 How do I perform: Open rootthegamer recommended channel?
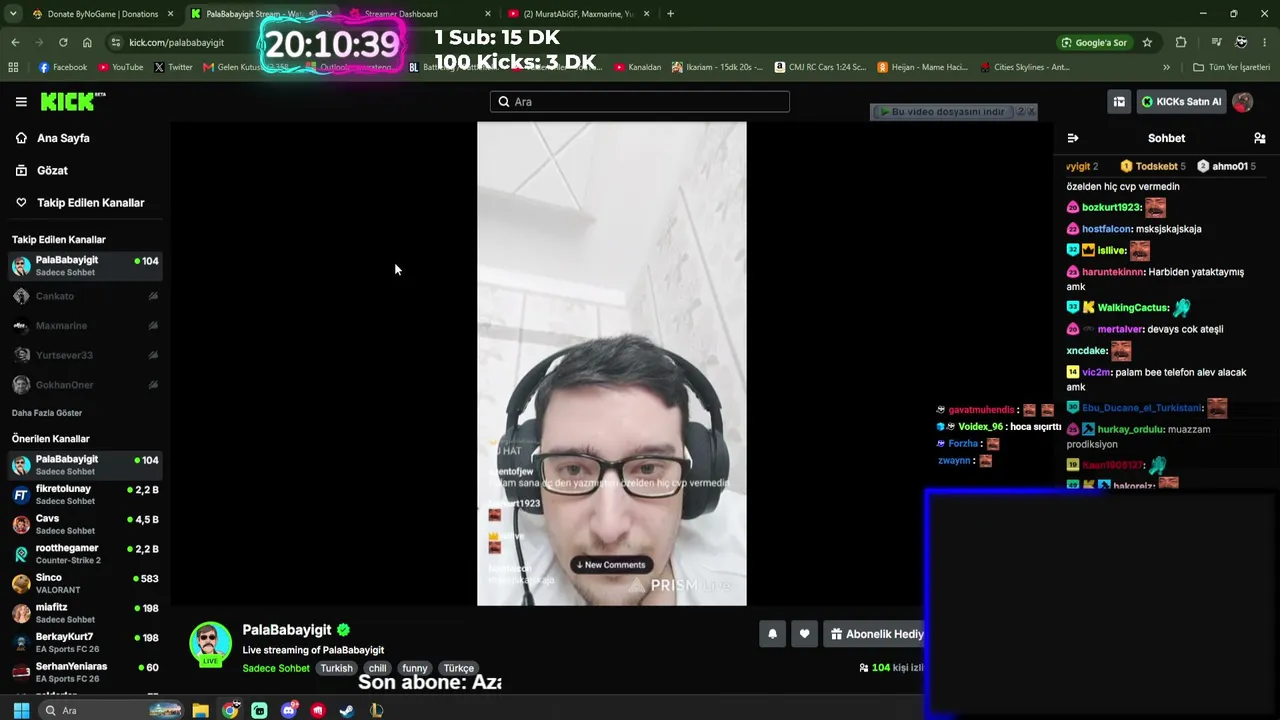click(x=84, y=554)
